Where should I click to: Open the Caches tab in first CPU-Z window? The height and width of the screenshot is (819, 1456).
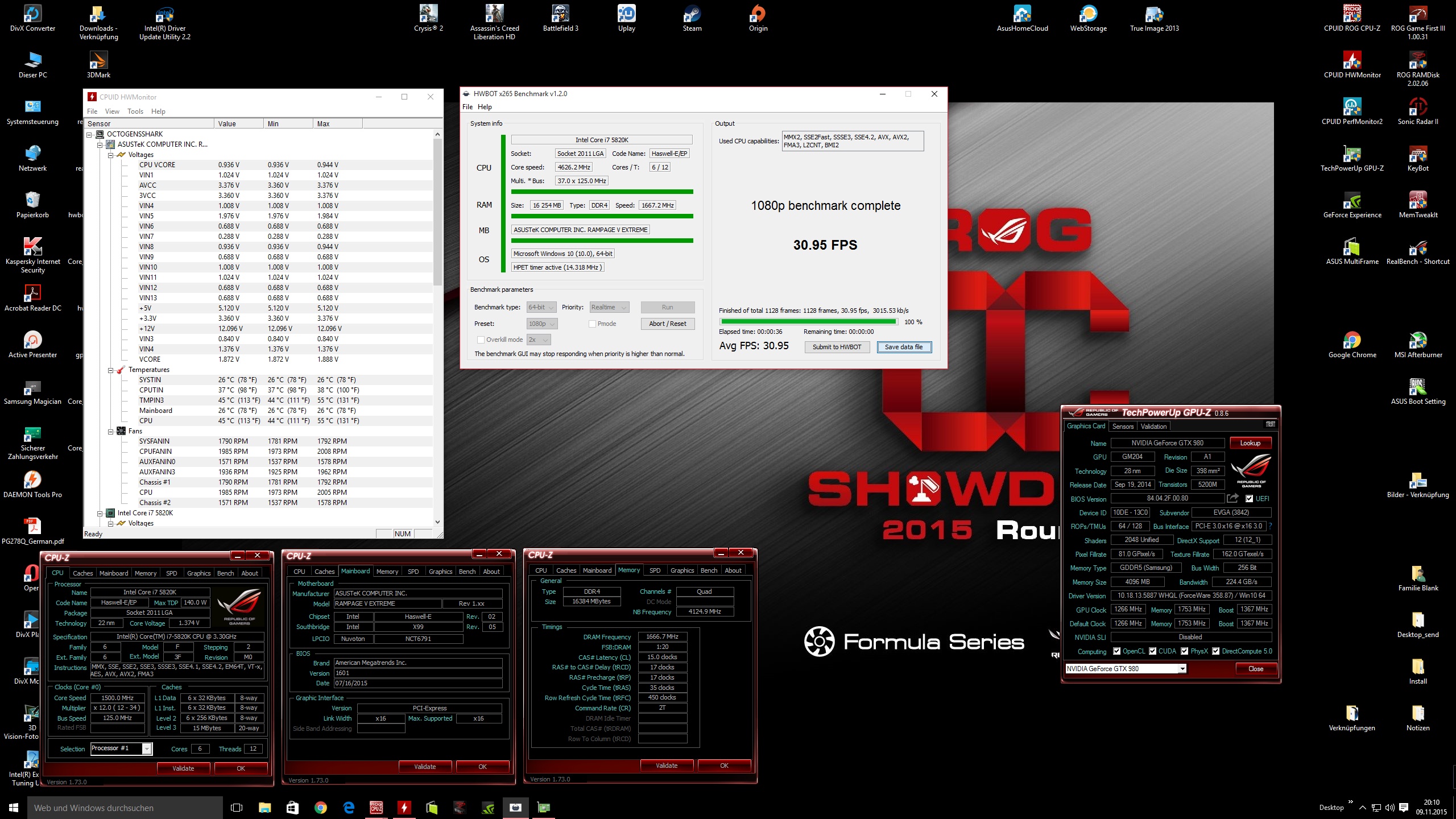coord(82,573)
